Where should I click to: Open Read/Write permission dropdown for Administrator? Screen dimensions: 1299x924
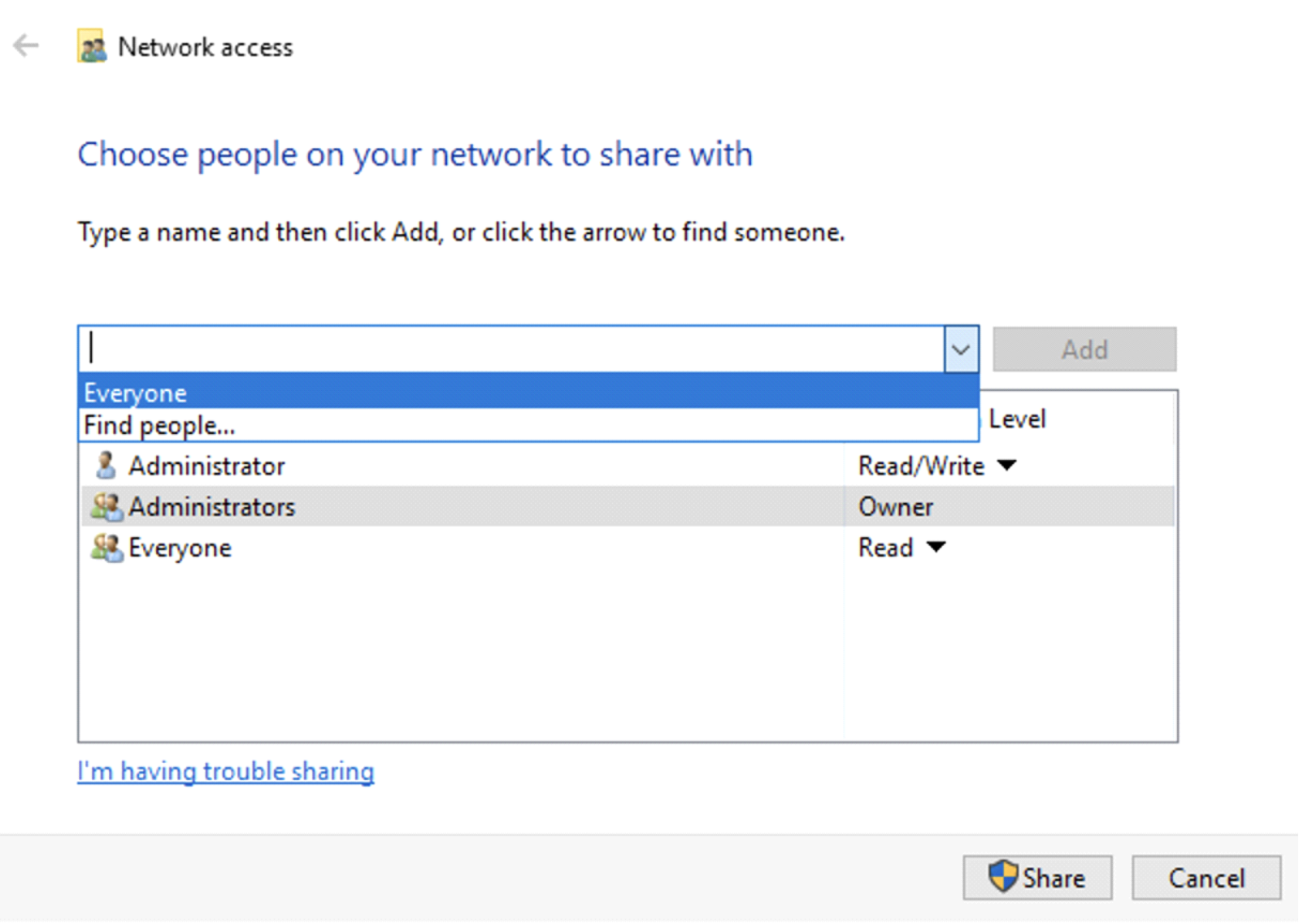pos(1006,466)
